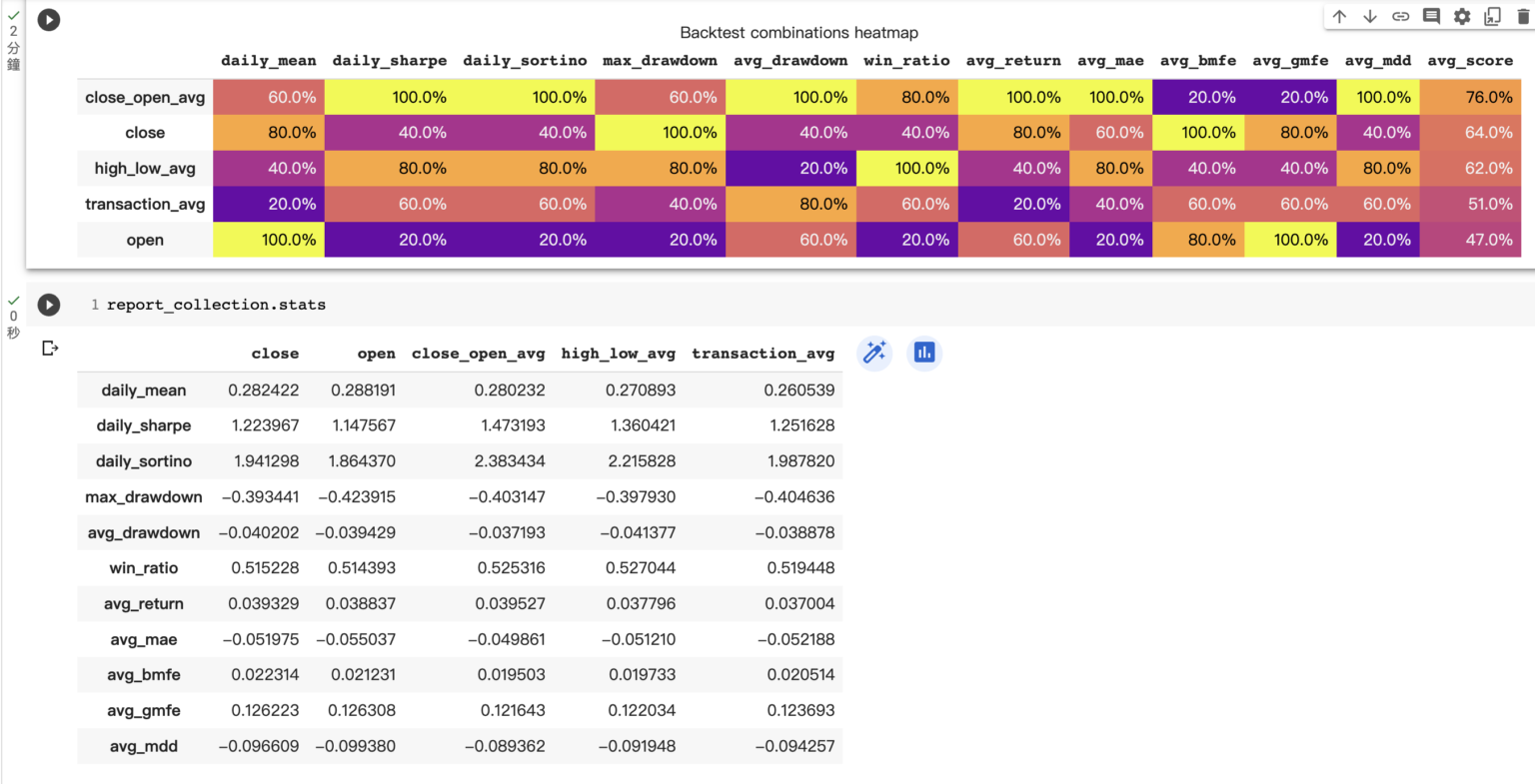Move cell down with arrow icon
The height and width of the screenshot is (784, 1535).
pos(1370,16)
